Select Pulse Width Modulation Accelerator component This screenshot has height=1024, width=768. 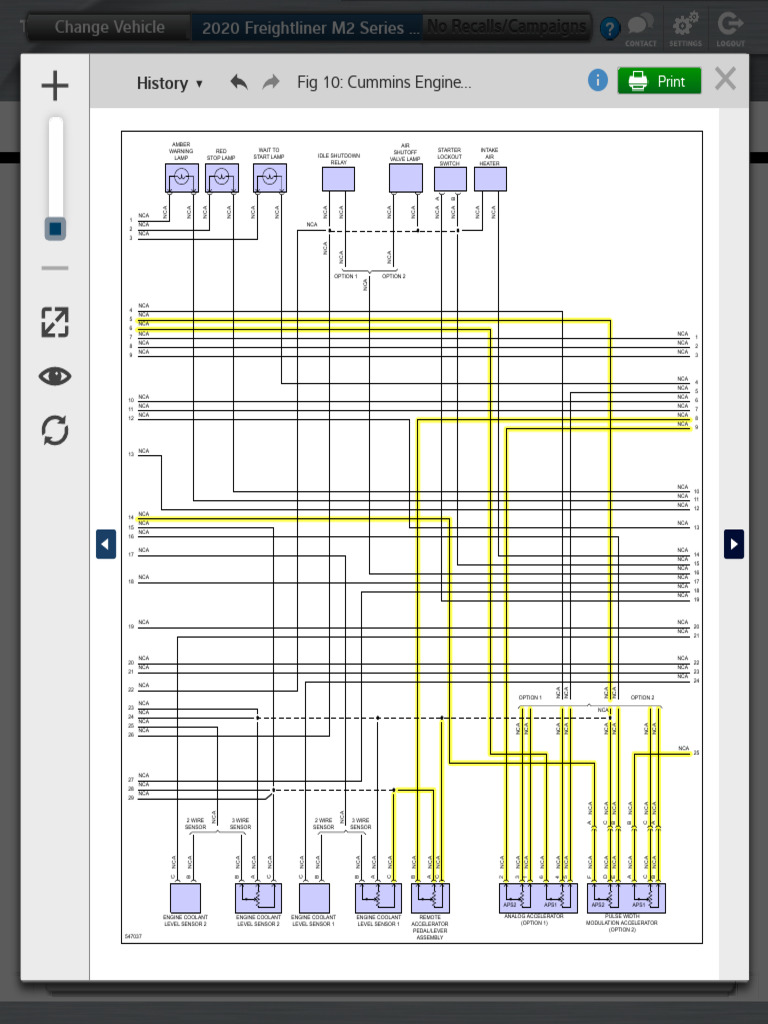click(x=626, y=898)
